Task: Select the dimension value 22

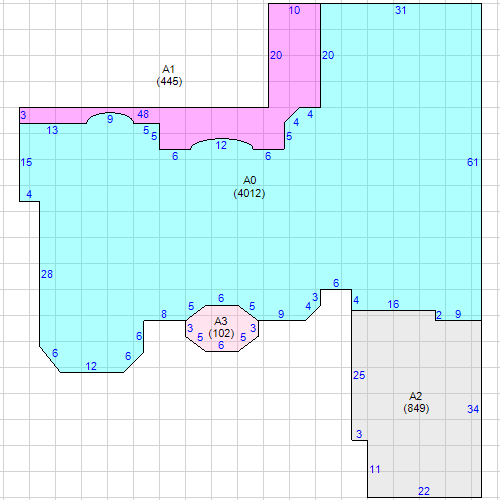Action: [x=424, y=491]
